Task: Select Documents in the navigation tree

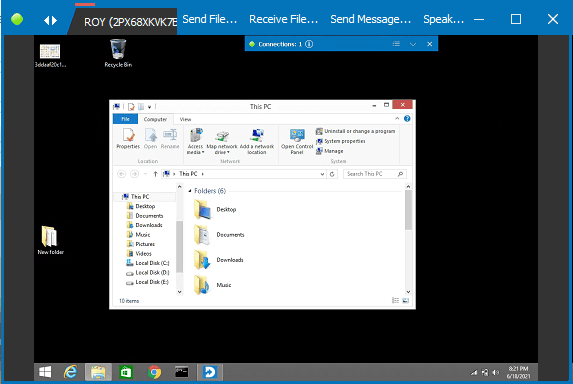Action: pos(145,216)
